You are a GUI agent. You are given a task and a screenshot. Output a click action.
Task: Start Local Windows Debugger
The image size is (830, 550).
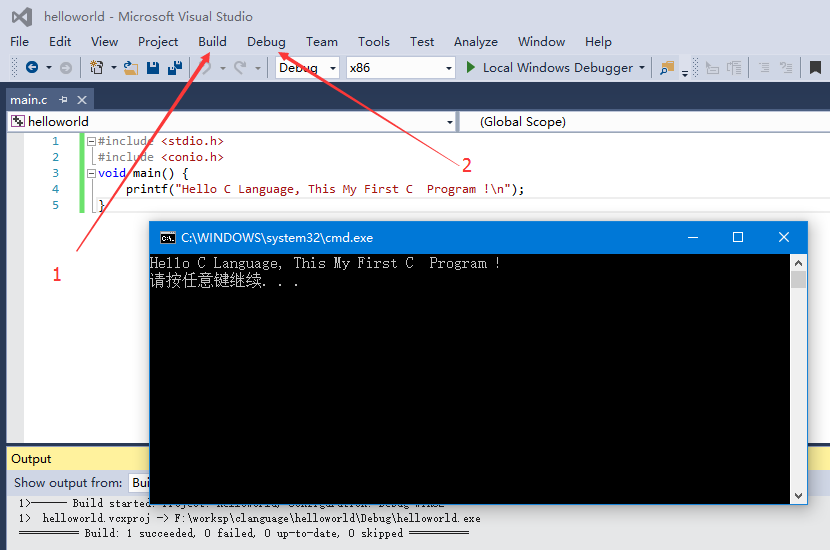tap(550, 68)
